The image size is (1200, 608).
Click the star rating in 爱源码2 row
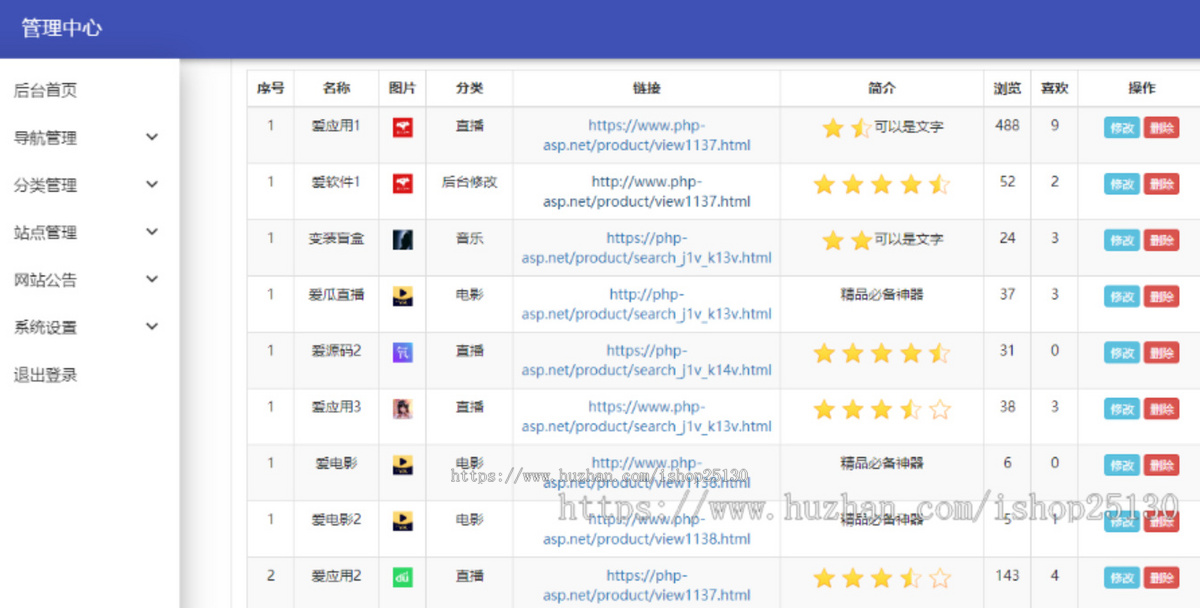click(882, 353)
